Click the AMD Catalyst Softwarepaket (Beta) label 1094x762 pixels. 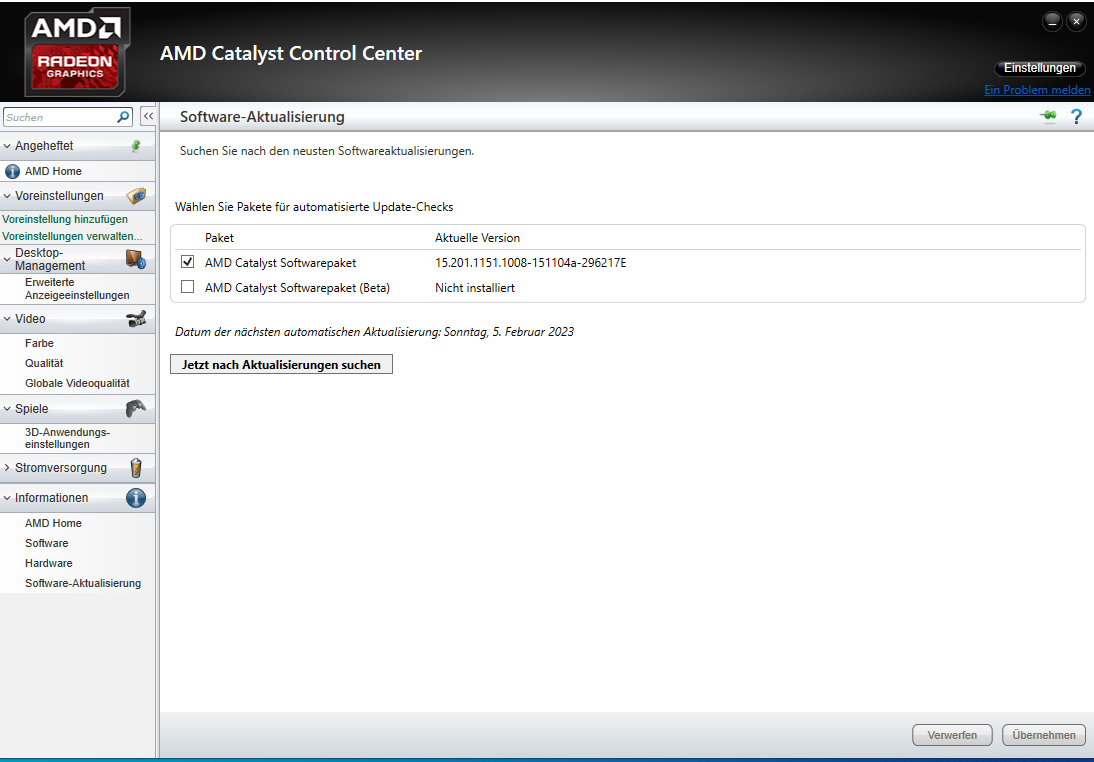point(297,287)
